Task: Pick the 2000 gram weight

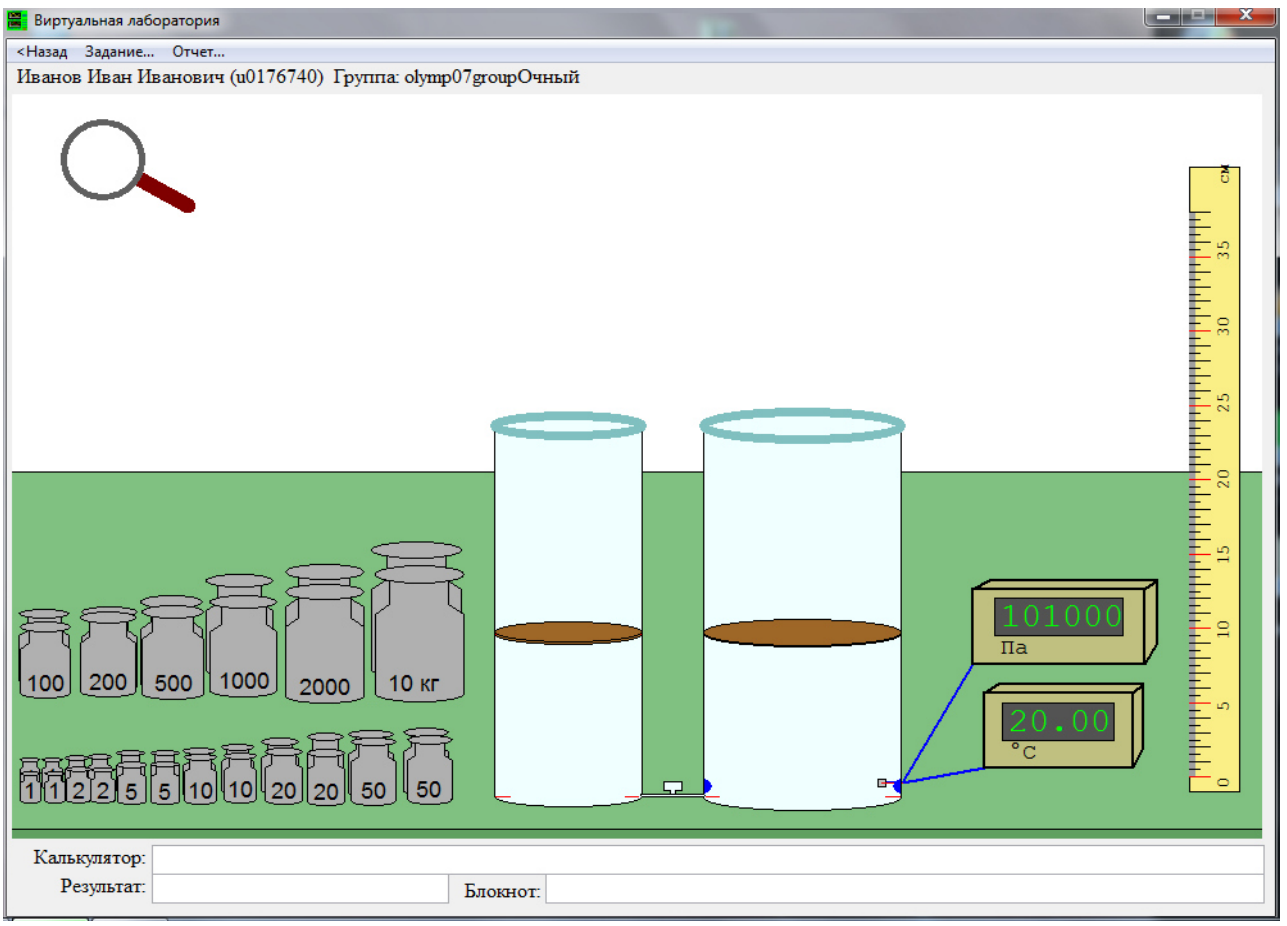Action: tap(325, 632)
